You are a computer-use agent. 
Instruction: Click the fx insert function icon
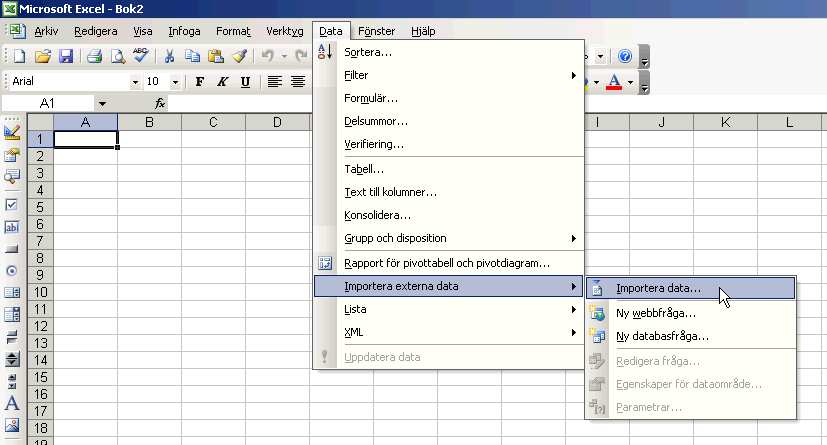click(x=160, y=103)
